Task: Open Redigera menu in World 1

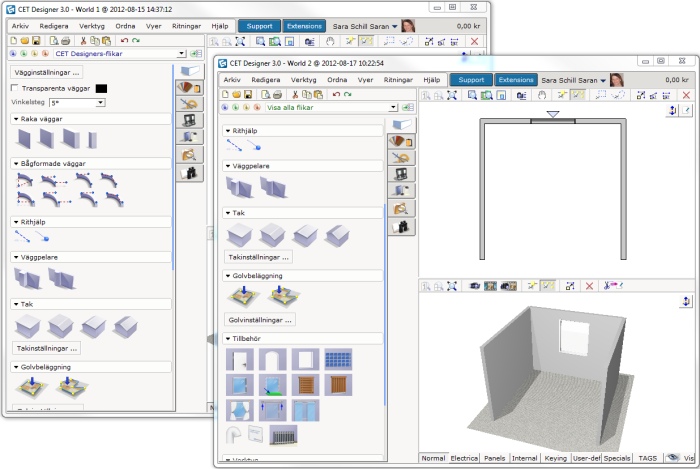Action: [x=54, y=26]
